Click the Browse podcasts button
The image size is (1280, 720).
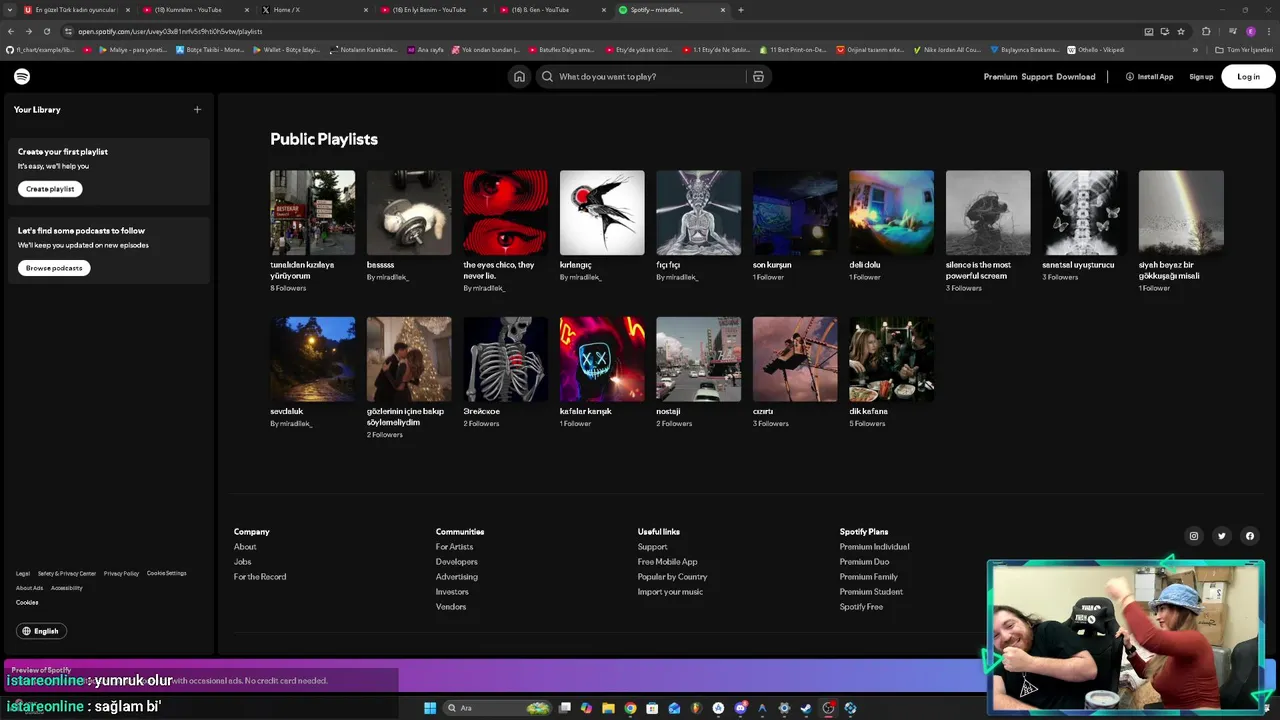click(54, 268)
